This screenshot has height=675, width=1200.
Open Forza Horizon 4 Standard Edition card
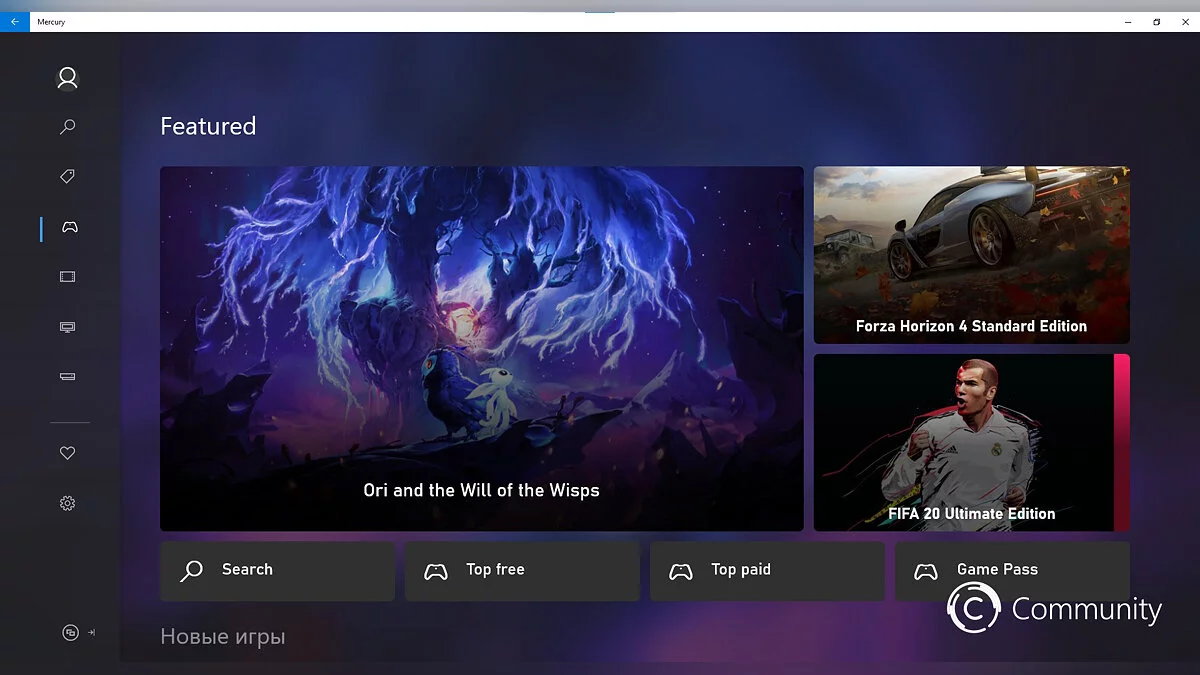point(971,255)
